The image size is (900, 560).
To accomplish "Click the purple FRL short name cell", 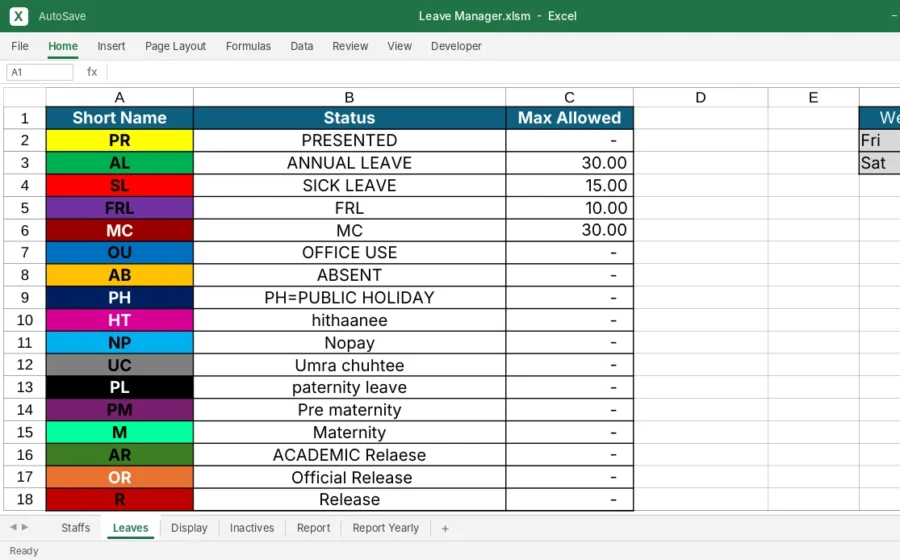I will [119, 208].
